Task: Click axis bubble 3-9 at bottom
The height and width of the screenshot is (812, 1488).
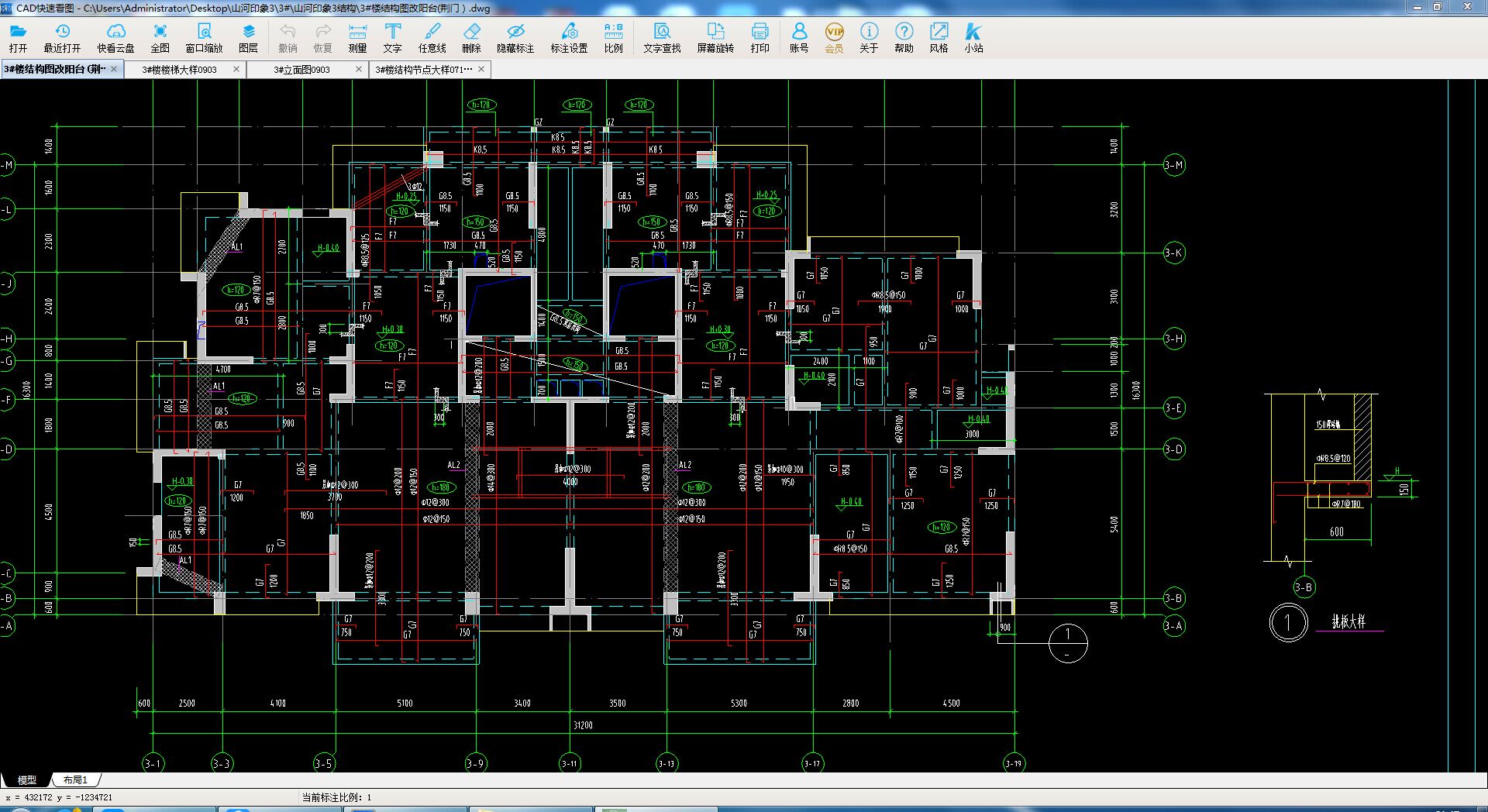Action: click(x=474, y=763)
